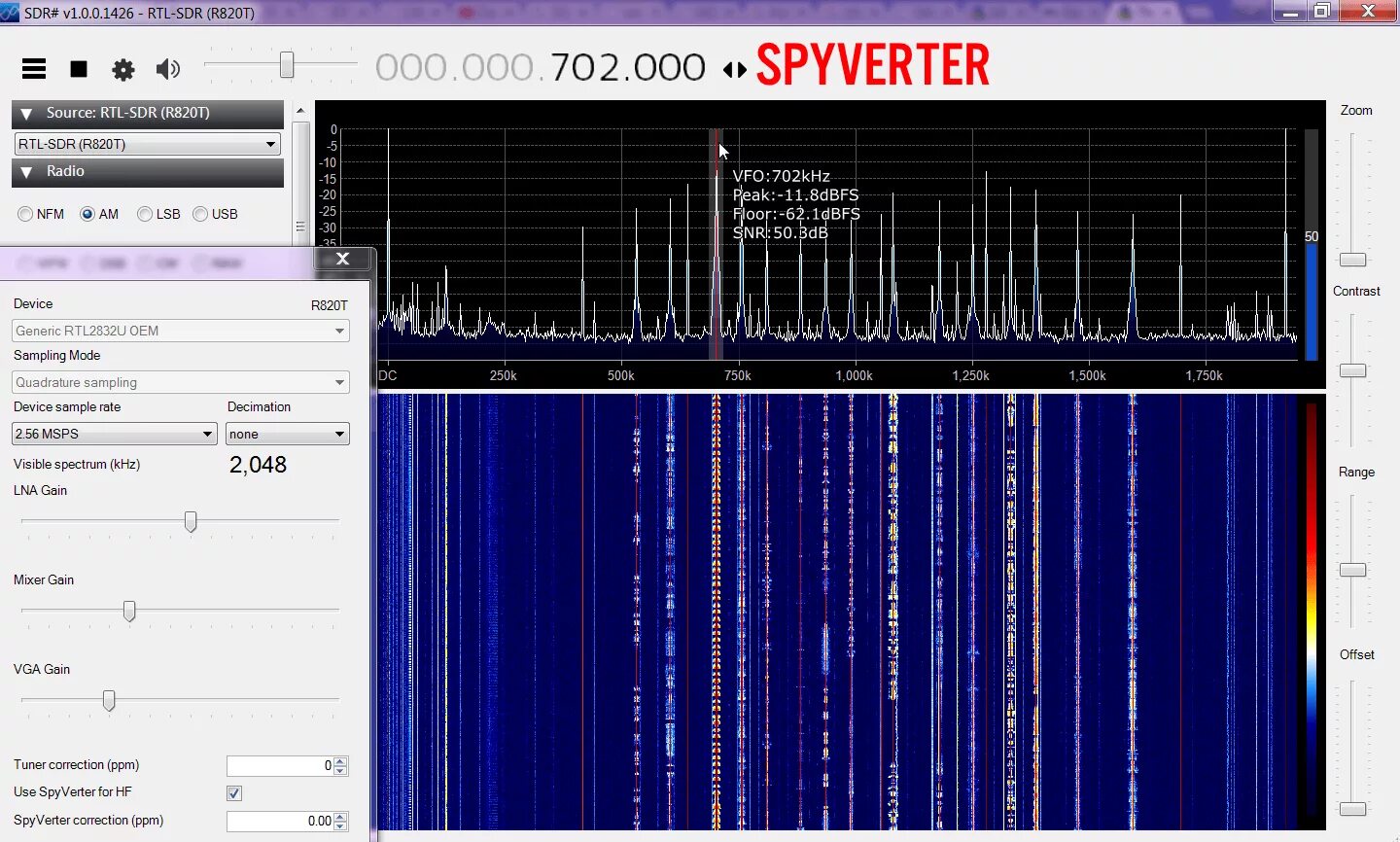Click the frequency tuning arrows icon
The image size is (1400, 842).
tap(735, 70)
